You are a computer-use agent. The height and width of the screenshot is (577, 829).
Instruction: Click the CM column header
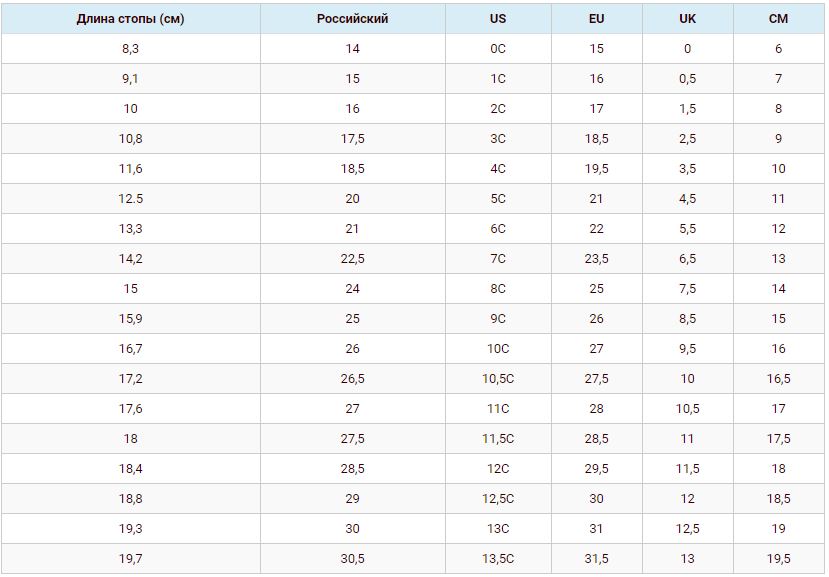tap(778, 19)
